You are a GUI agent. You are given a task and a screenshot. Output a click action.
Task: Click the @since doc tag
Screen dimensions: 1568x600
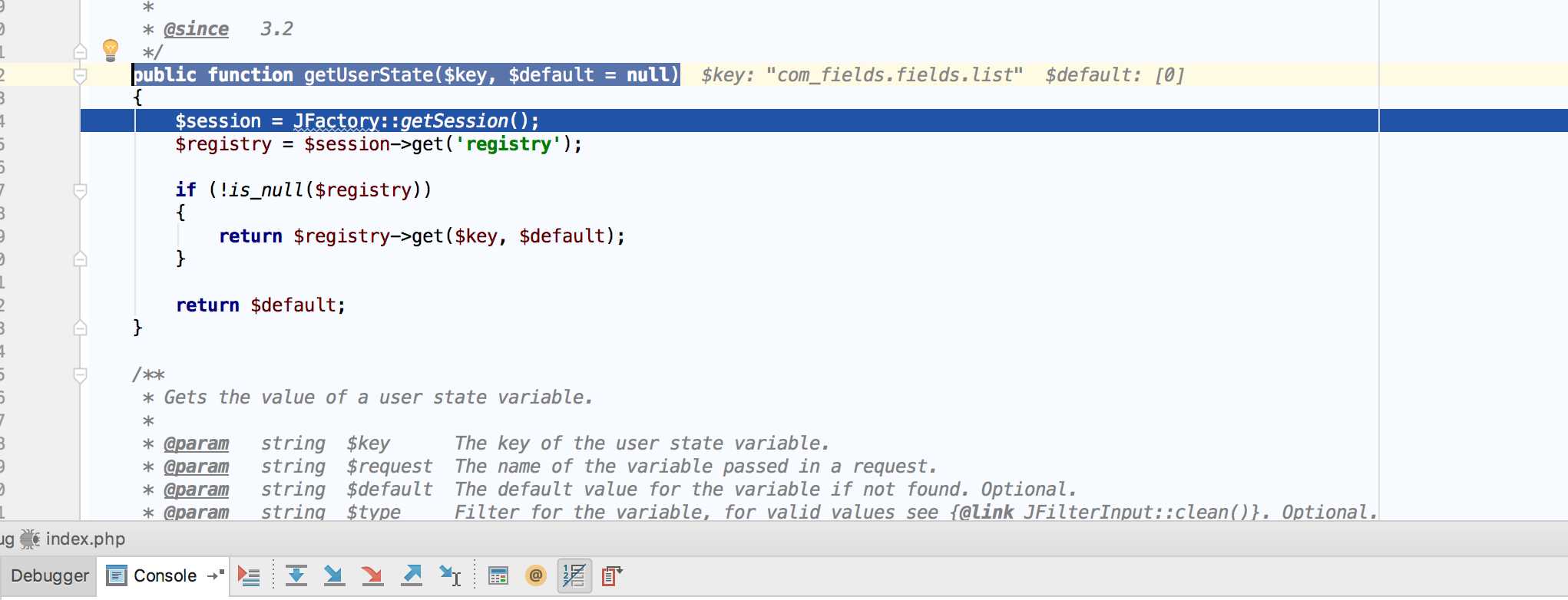pyautogui.click(x=196, y=29)
